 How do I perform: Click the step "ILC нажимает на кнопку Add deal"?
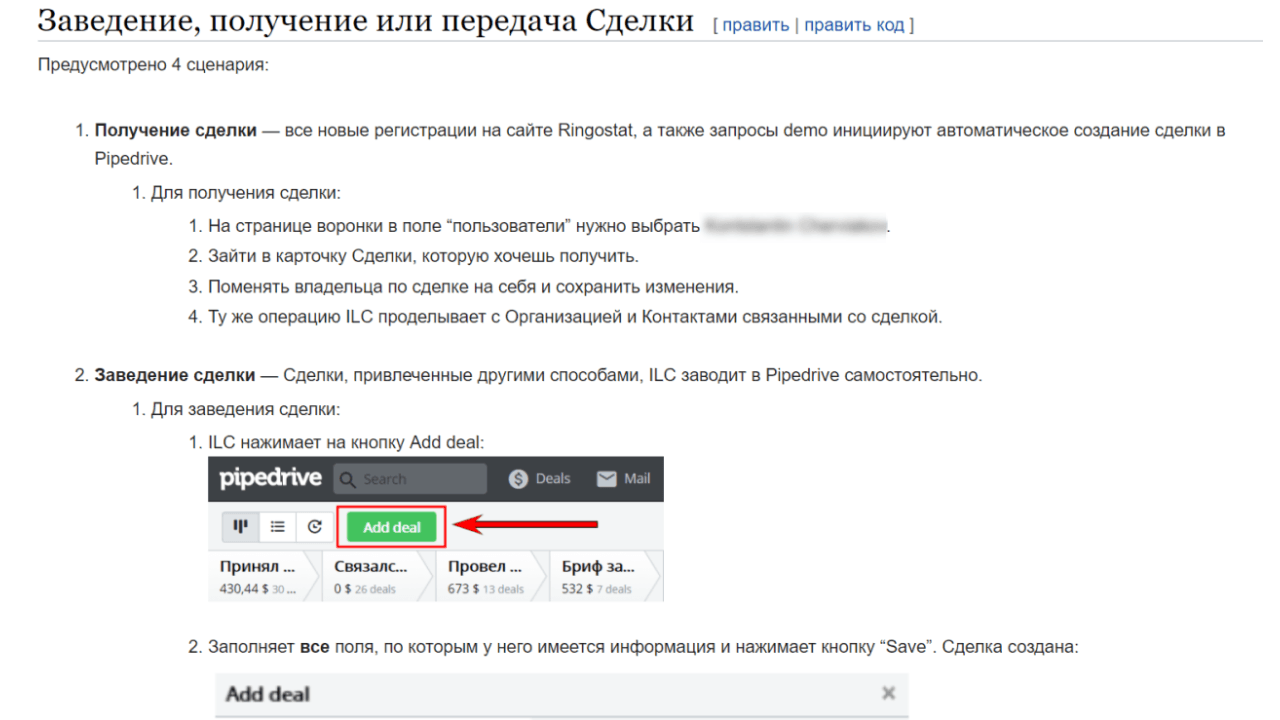[346, 442]
